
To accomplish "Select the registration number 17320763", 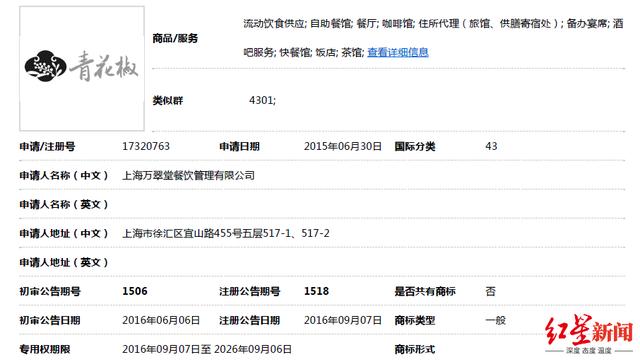I will click(146, 146).
